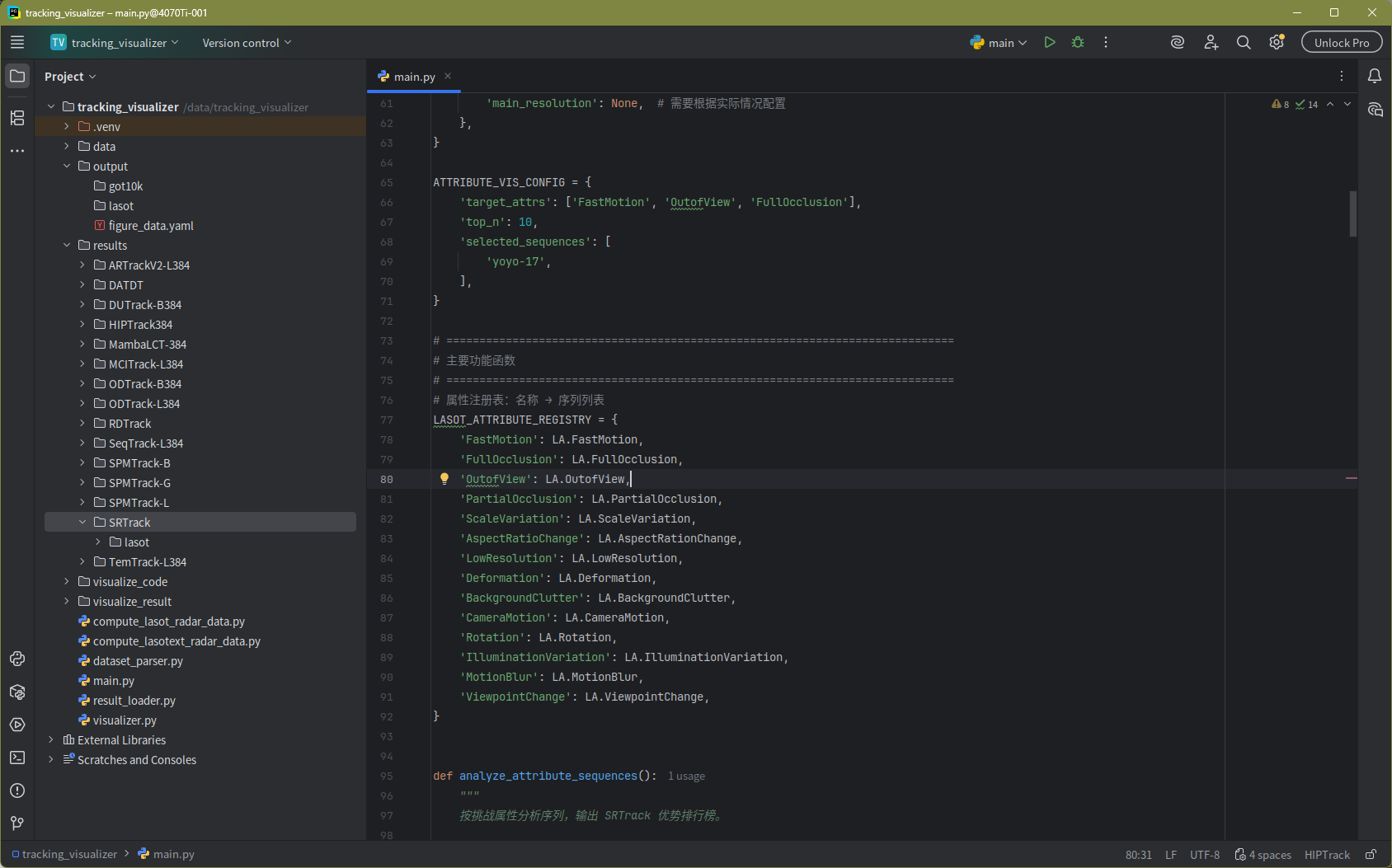Open editor tab options menu

[x=1342, y=76]
